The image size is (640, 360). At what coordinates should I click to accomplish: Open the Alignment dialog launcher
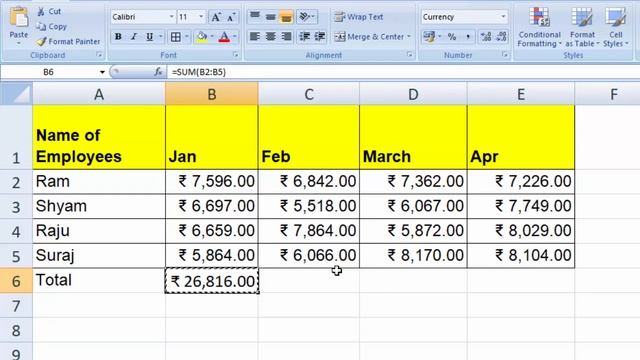(x=409, y=55)
